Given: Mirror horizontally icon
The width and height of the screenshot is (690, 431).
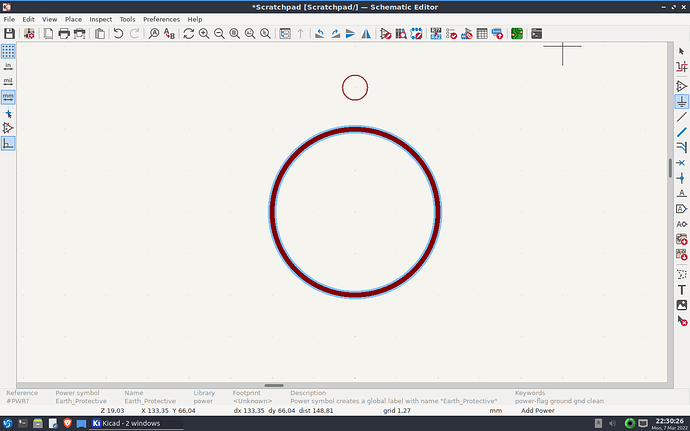Looking at the screenshot, I should pyautogui.click(x=366, y=33).
